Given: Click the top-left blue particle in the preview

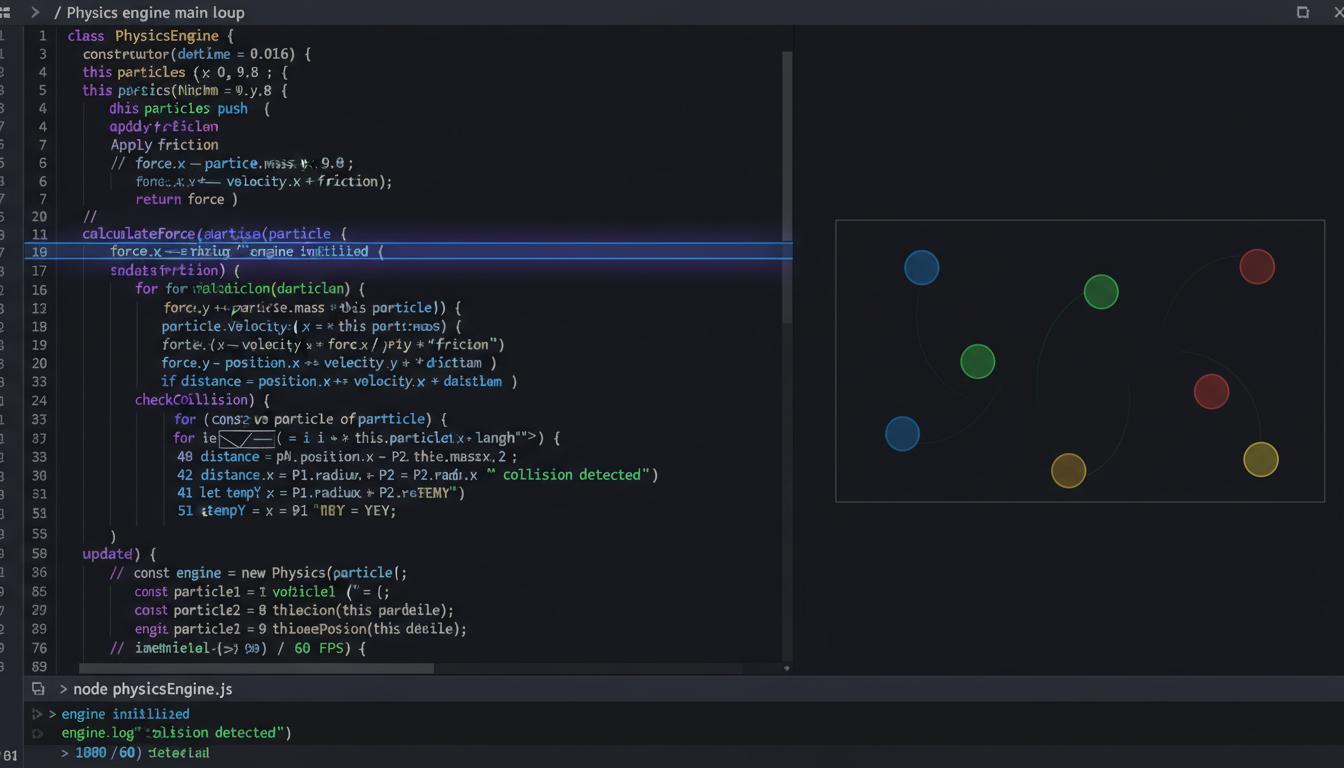Looking at the screenshot, I should (x=921, y=268).
